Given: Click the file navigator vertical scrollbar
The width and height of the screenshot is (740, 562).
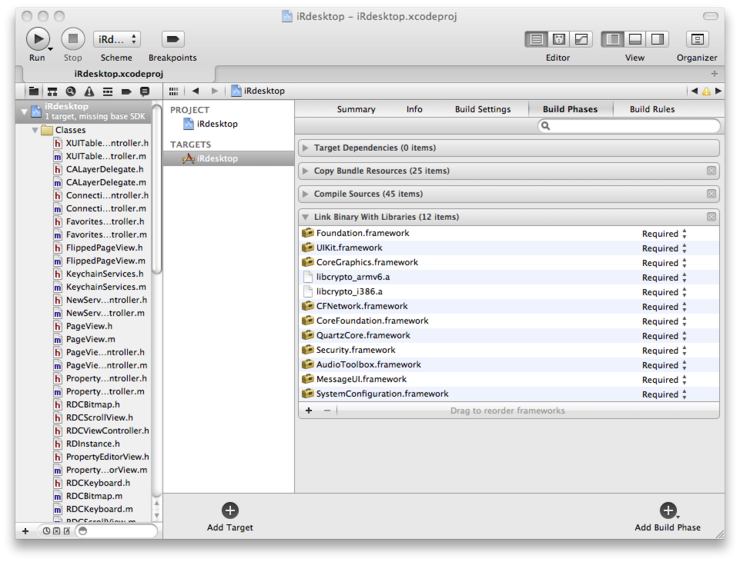Looking at the screenshot, I should (x=157, y=189).
